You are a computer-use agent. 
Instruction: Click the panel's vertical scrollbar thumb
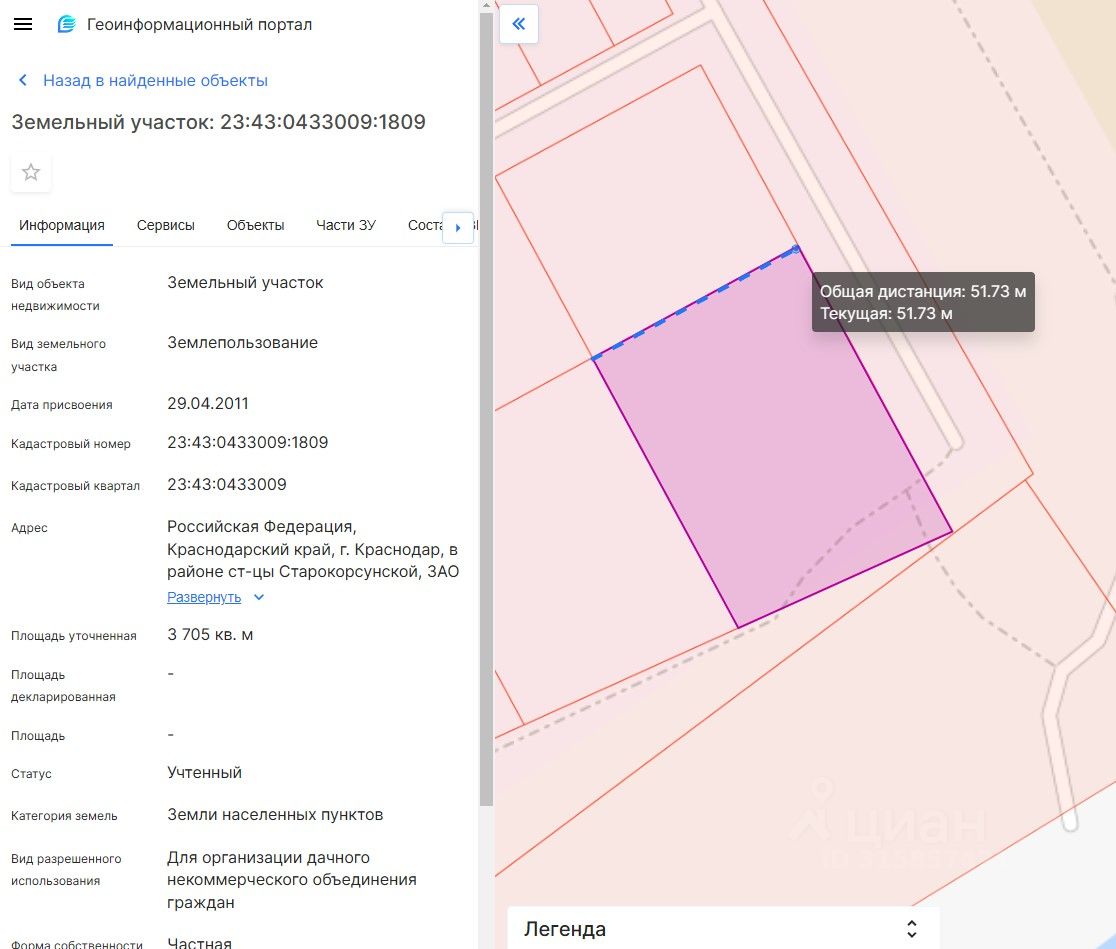486,409
